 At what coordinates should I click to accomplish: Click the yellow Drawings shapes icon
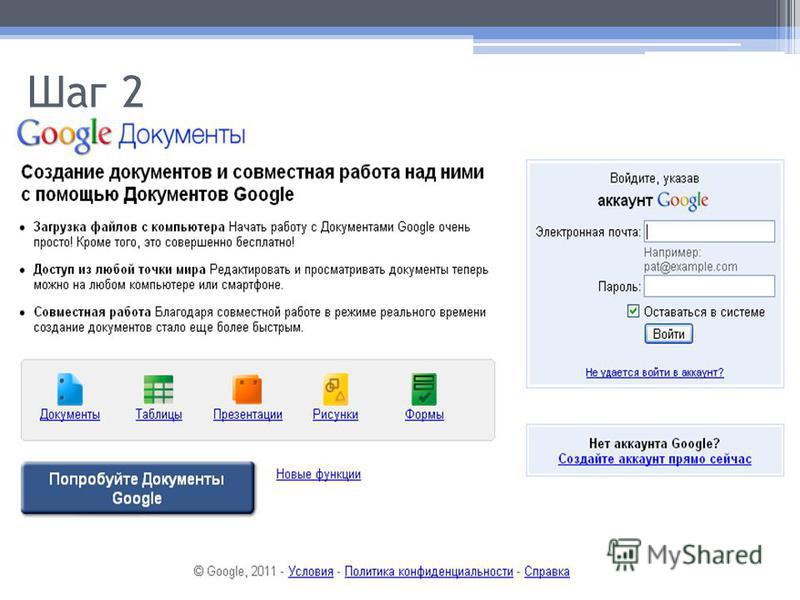point(335,389)
